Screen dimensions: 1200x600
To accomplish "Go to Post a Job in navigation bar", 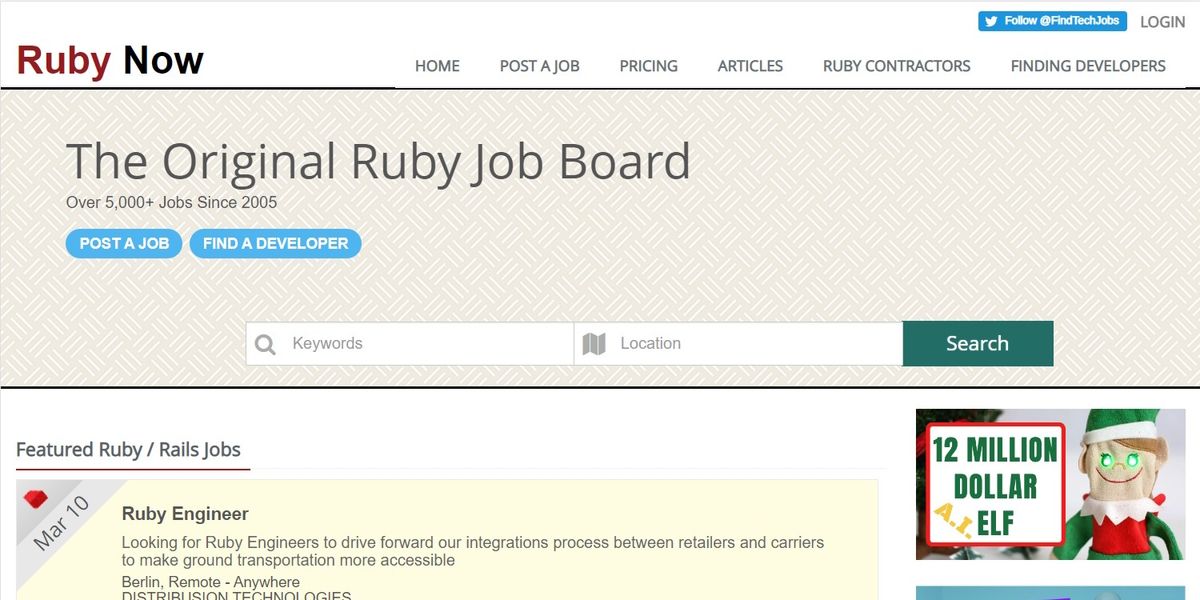I will point(539,66).
